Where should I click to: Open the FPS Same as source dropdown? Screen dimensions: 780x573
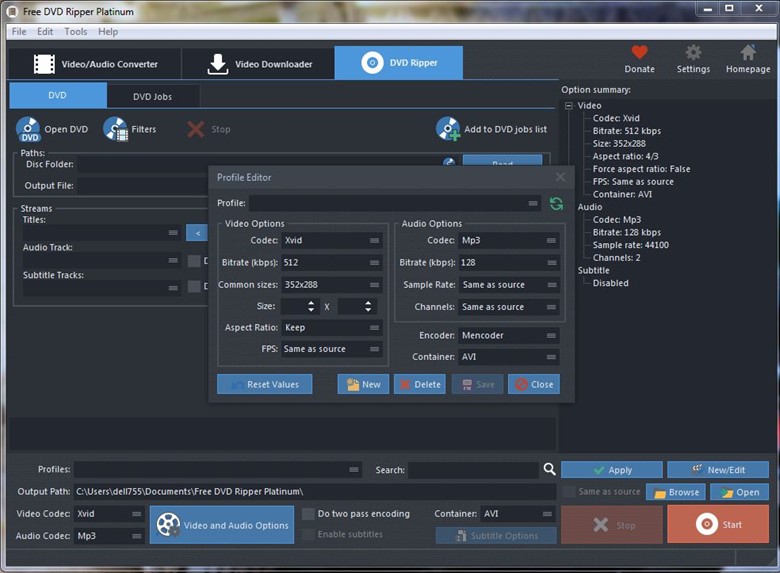point(332,349)
